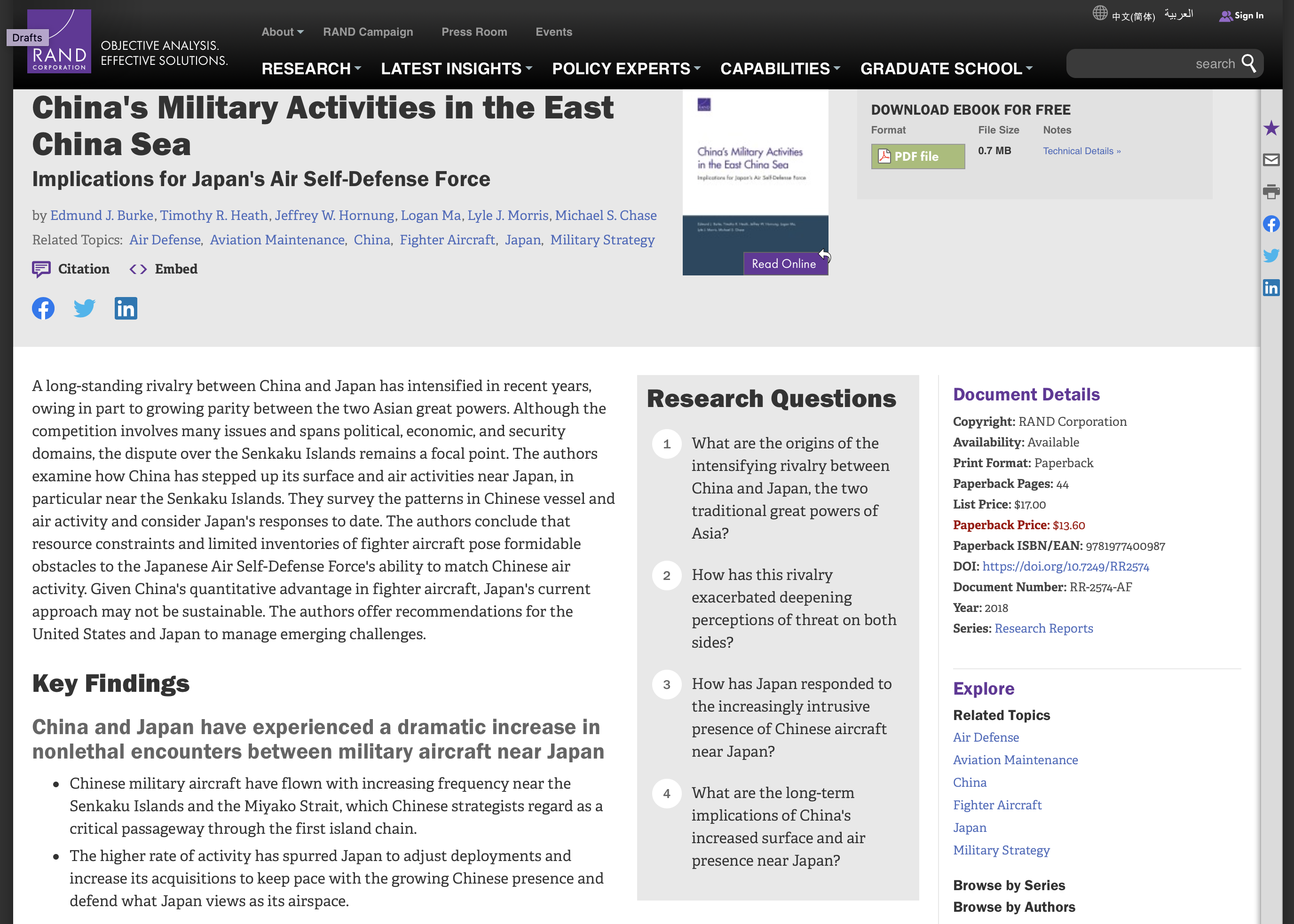Expand the CAPABILITIES menu
This screenshot has height=924, width=1294.
[x=780, y=68]
